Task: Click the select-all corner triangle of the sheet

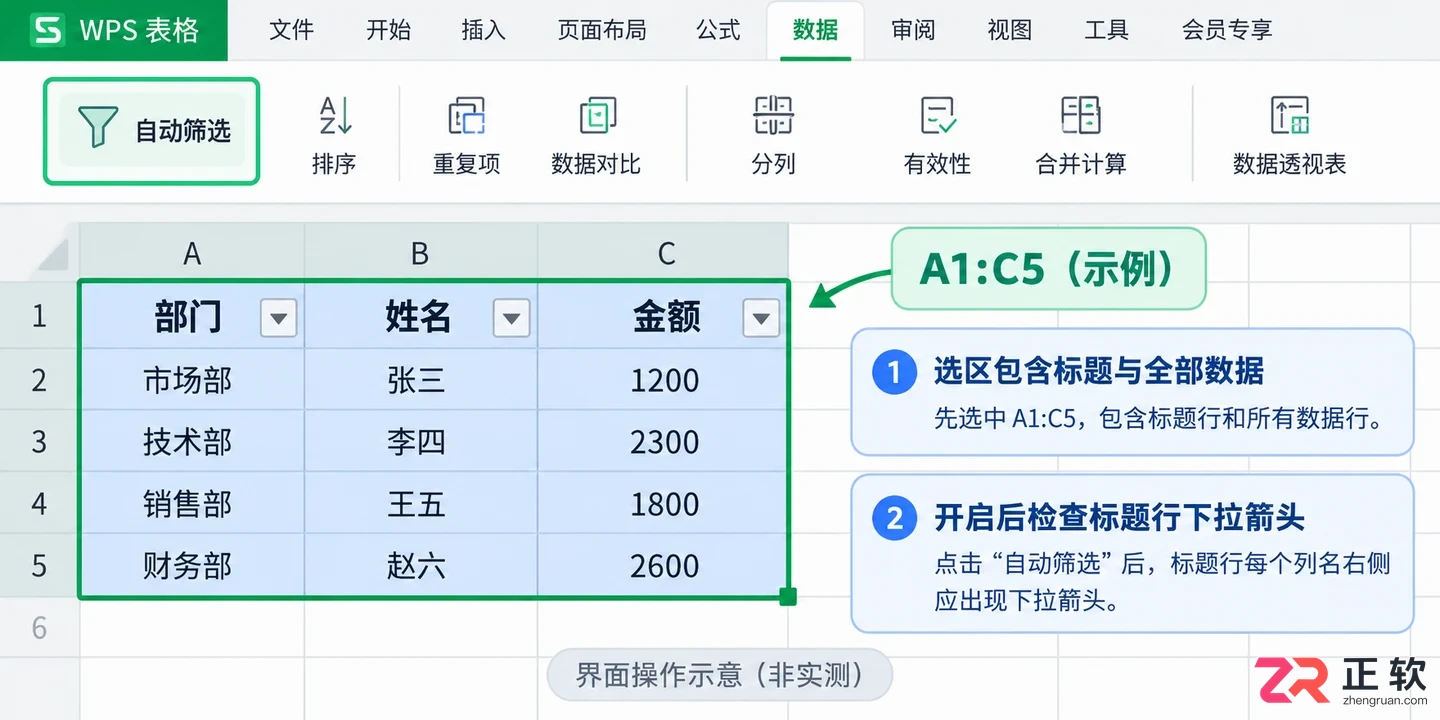Action: (x=49, y=254)
